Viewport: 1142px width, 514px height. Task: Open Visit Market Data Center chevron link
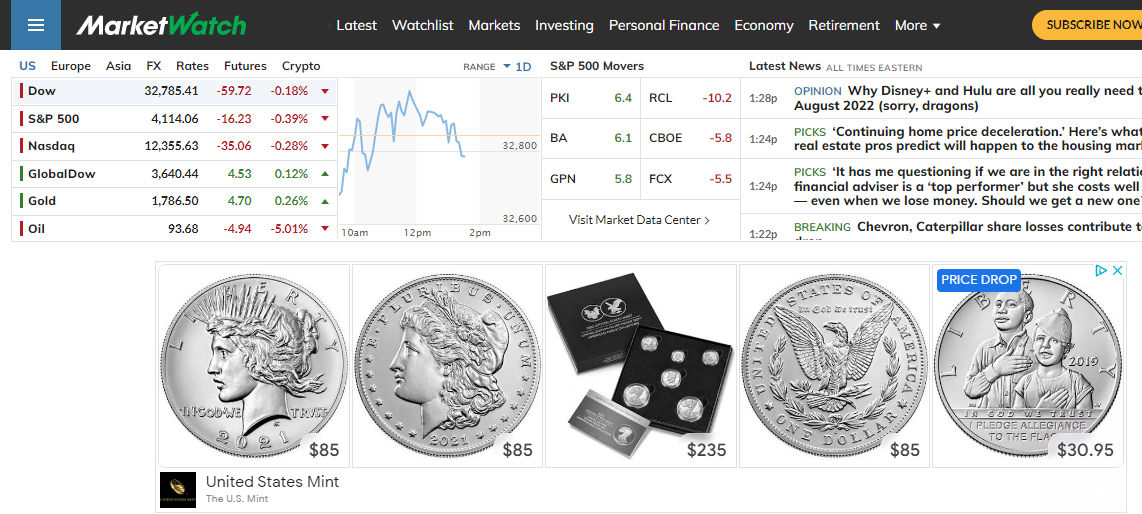coord(639,220)
